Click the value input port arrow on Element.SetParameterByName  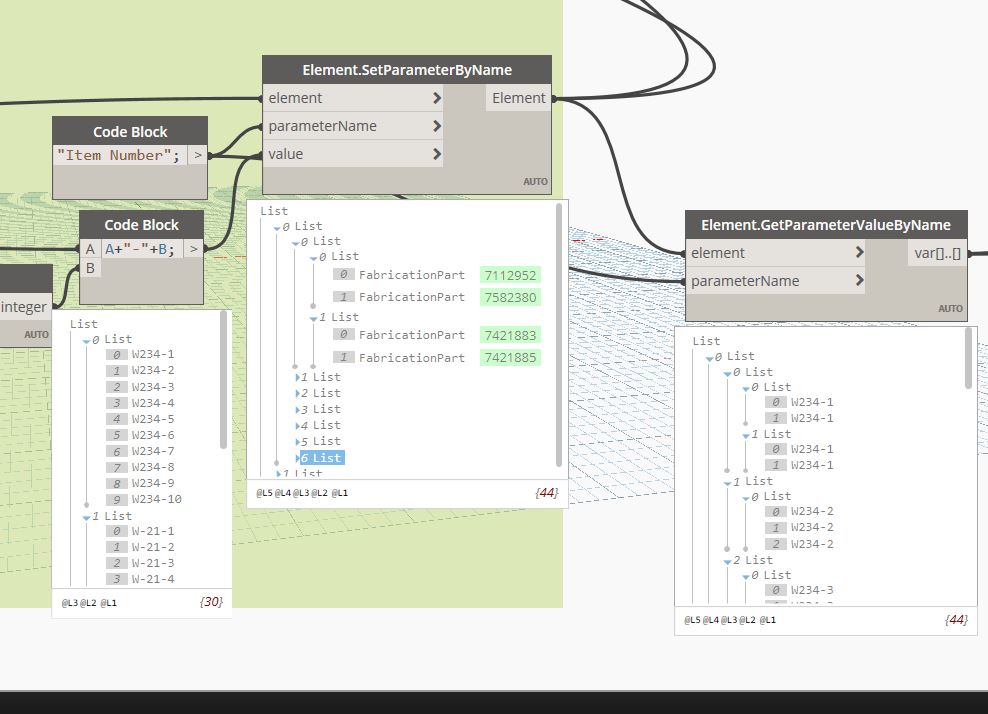click(437, 153)
